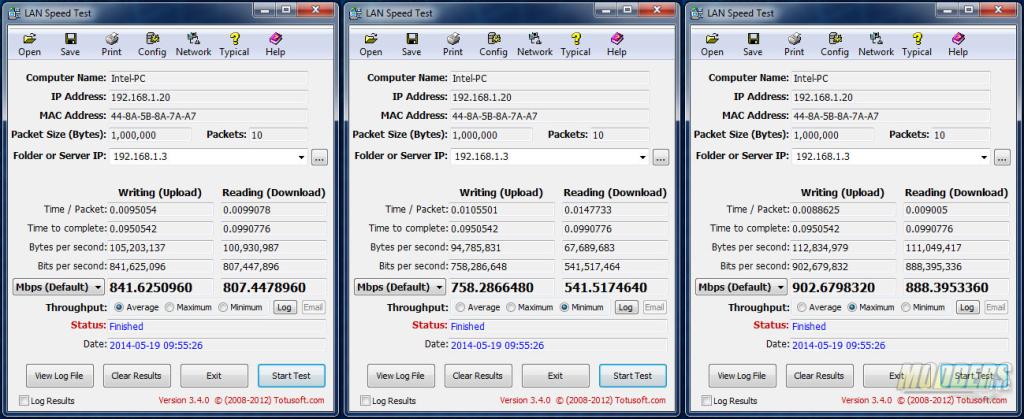Select Average throughput in the middle window

tap(461, 308)
